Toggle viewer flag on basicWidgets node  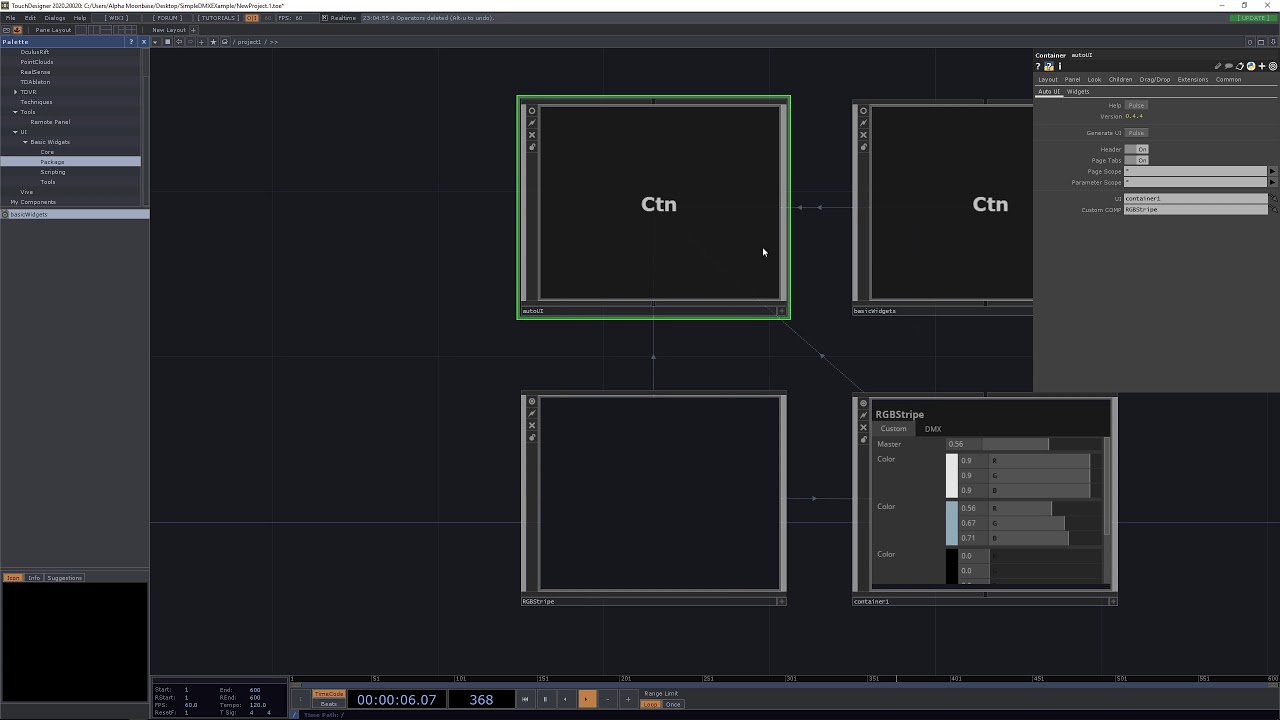coord(864,111)
